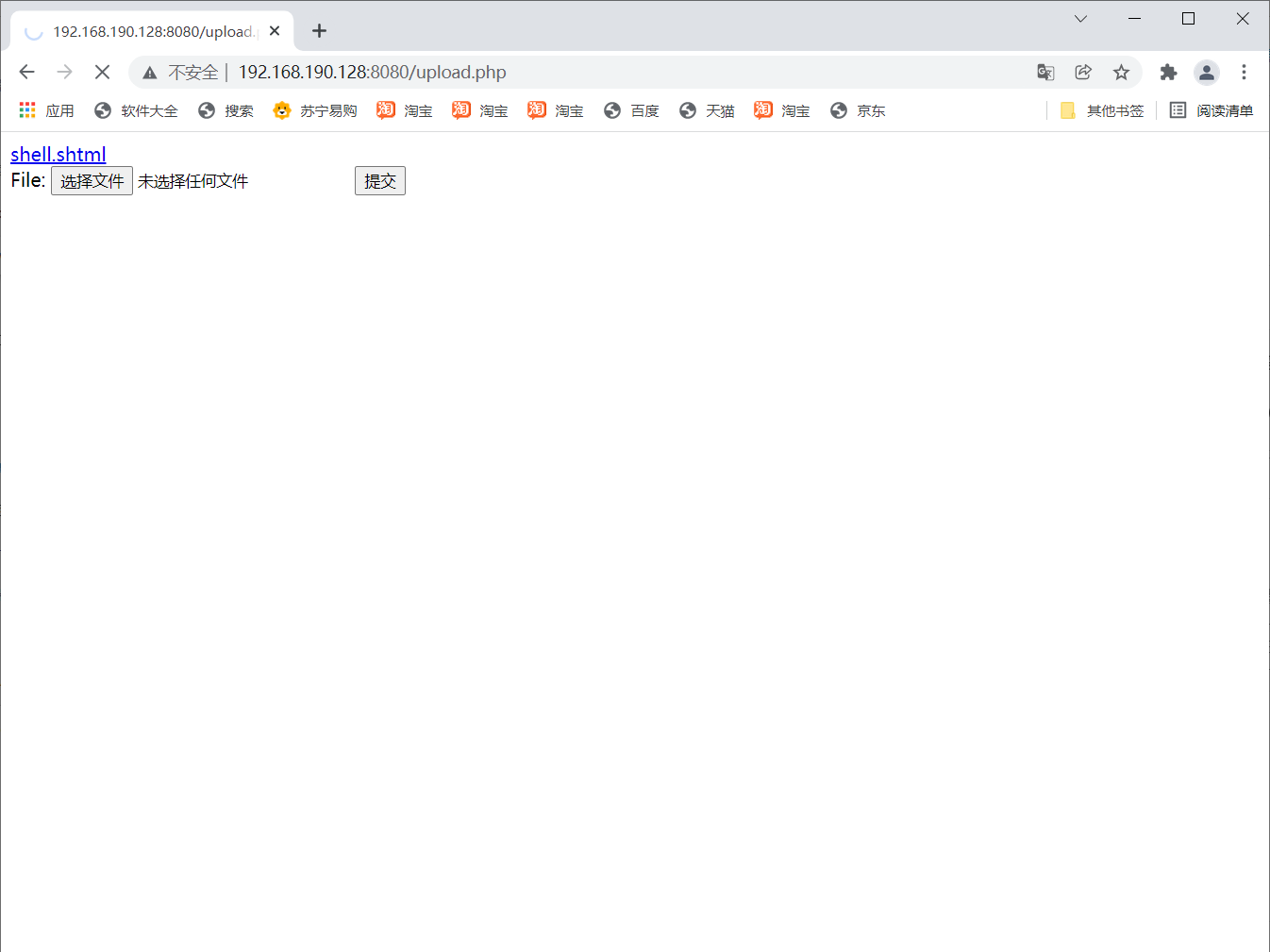This screenshot has height=952, width=1270.
Task: Open the user profile avatar
Action: 1207,72
